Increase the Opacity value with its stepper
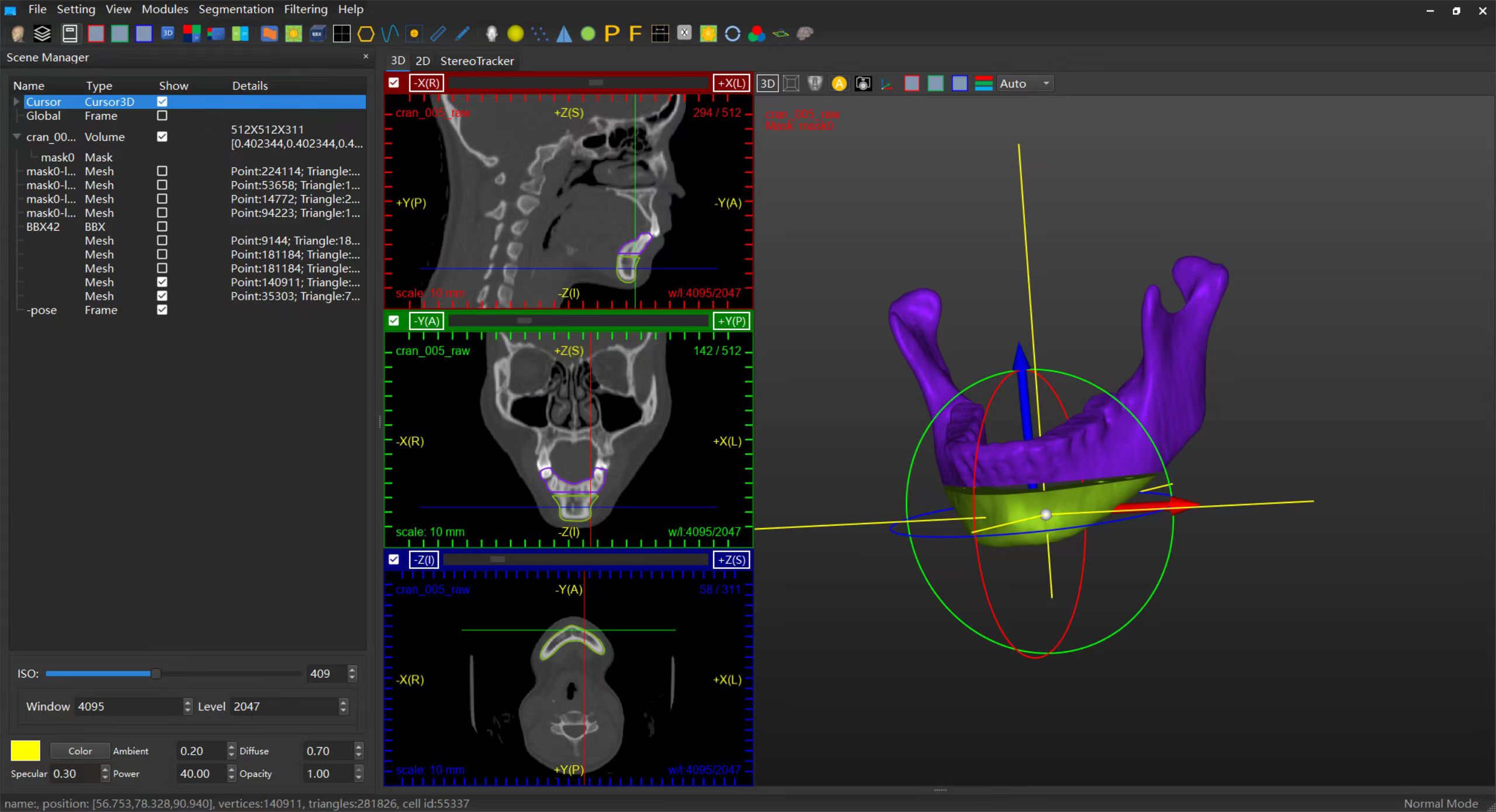This screenshot has width=1496, height=812. pyautogui.click(x=359, y=769)
